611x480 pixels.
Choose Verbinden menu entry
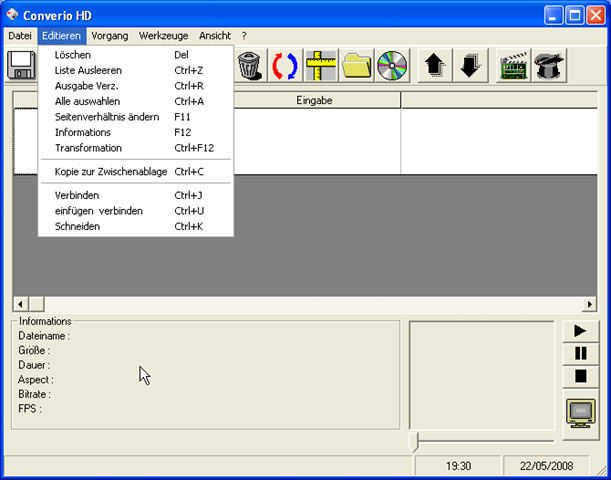coord(136,195)
